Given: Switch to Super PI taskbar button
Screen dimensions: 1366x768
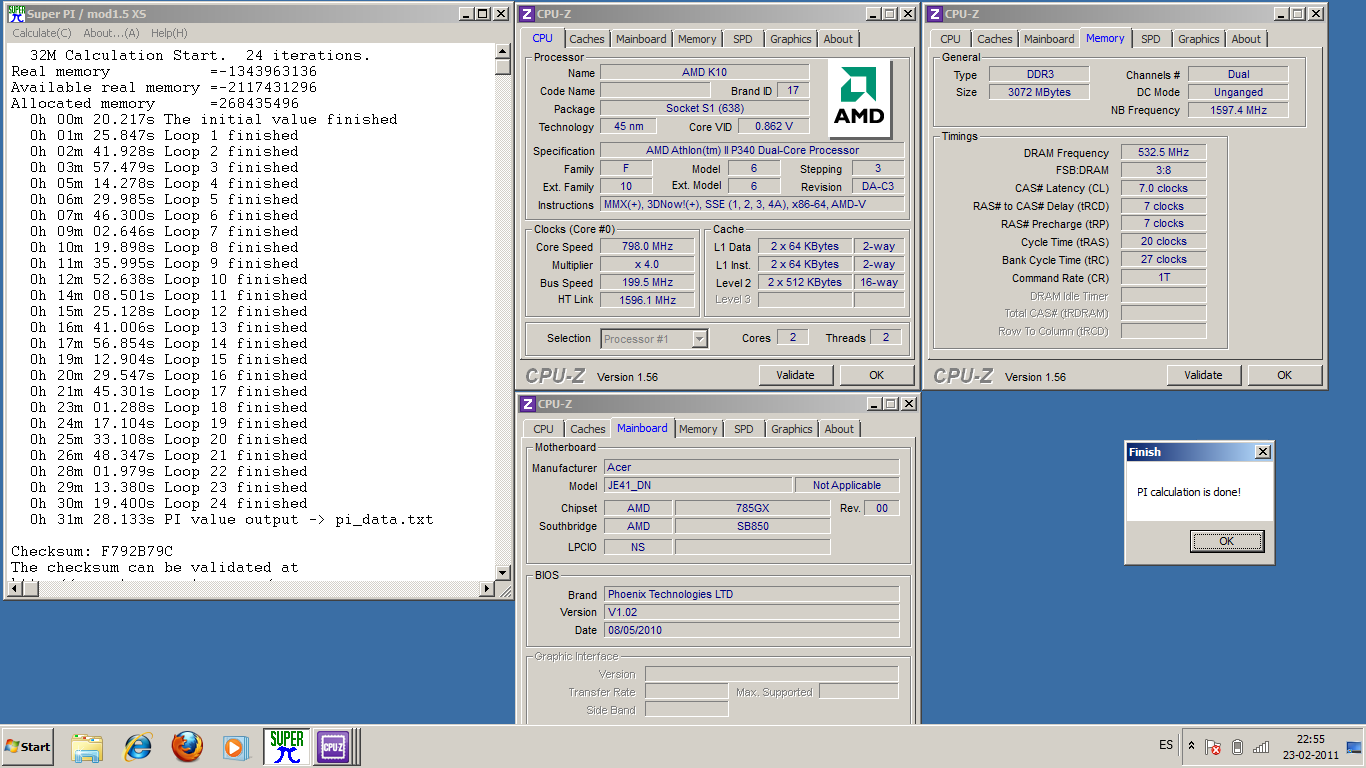Looking at the screenshot, I should 287,747.
